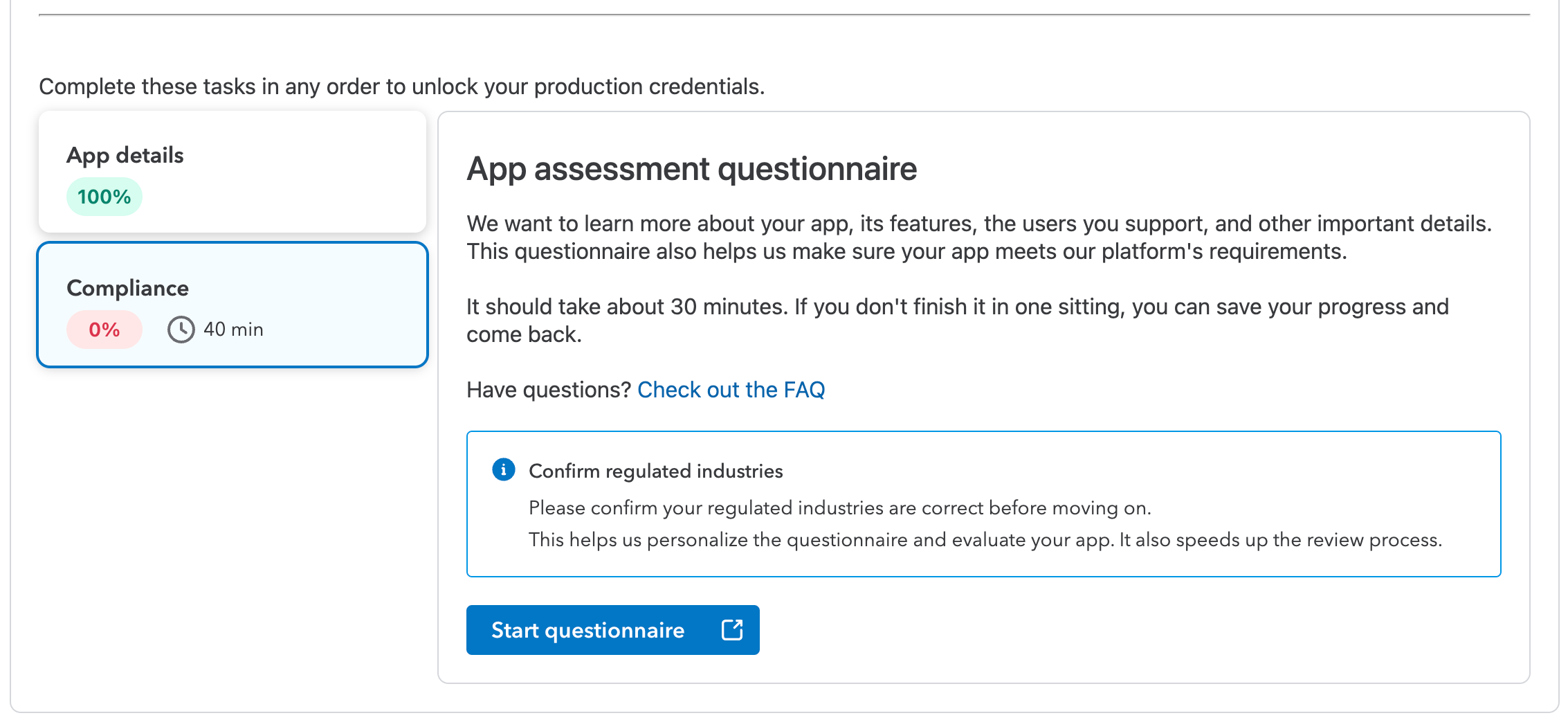The width and height of the screenshot is (1568, 720).
Task: Click the 'We want to learn more' paragraph
Action: click(x=978, y=224)
